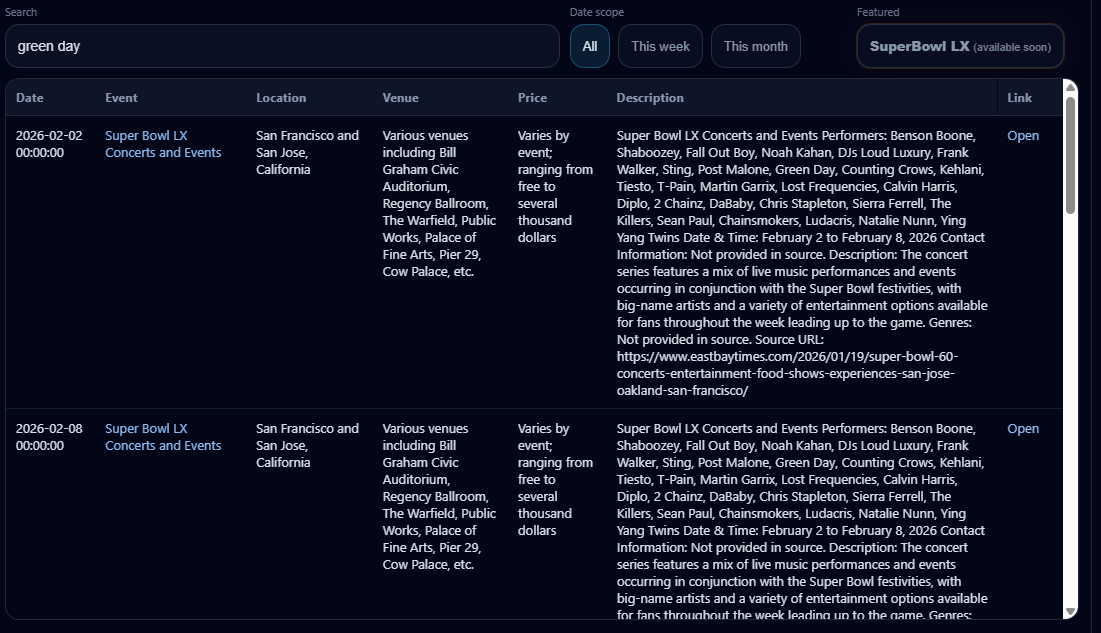The width and height of the screenshot is (1101, 633).
Task: Click the price cell in the 2026-02-08 row
Action: click(555, 479)
